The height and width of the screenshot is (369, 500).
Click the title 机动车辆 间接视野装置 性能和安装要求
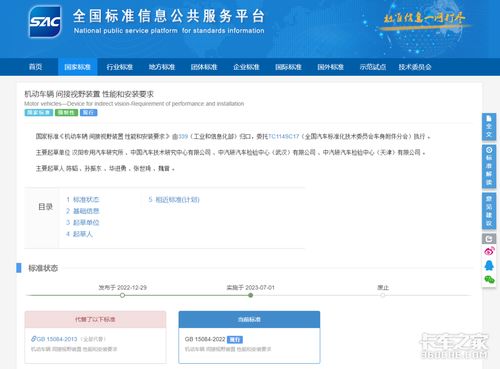coord(89,94)
